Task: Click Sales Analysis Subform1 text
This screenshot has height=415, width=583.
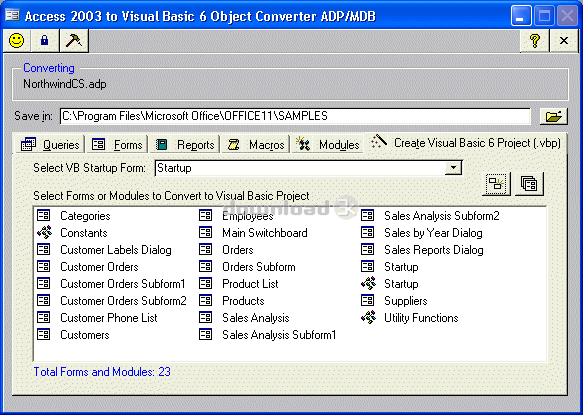Action: (279, 335)
